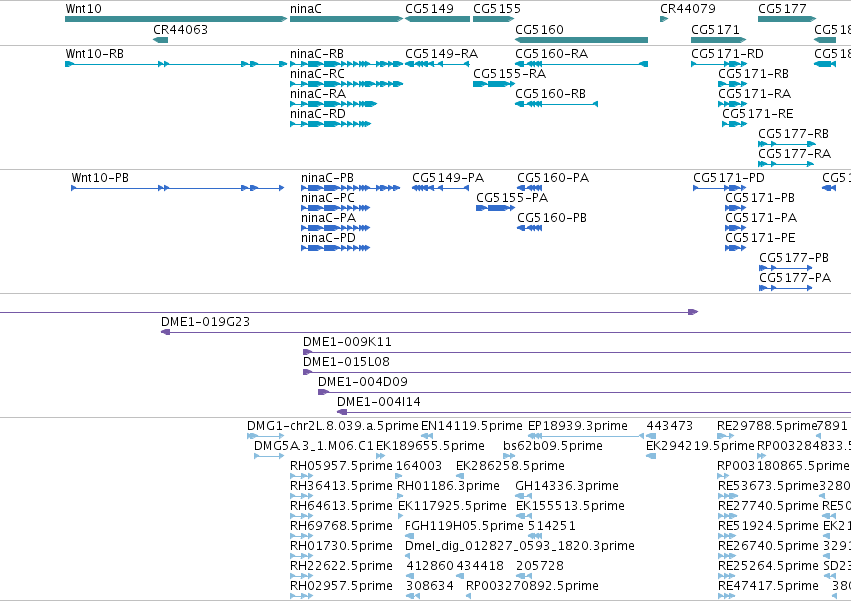Click EST RH05957.5prime
851x601 pixels.
301,476
